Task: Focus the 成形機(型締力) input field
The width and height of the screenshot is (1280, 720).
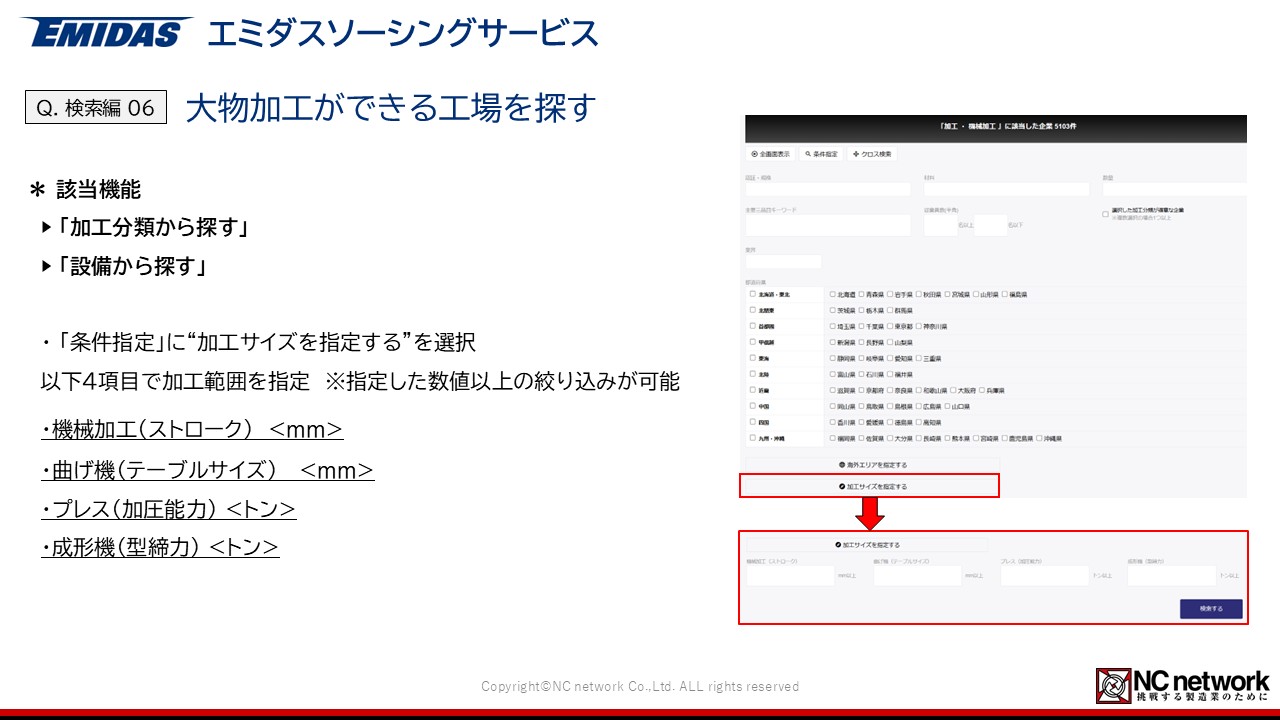Action: (x=1171, y=576)
